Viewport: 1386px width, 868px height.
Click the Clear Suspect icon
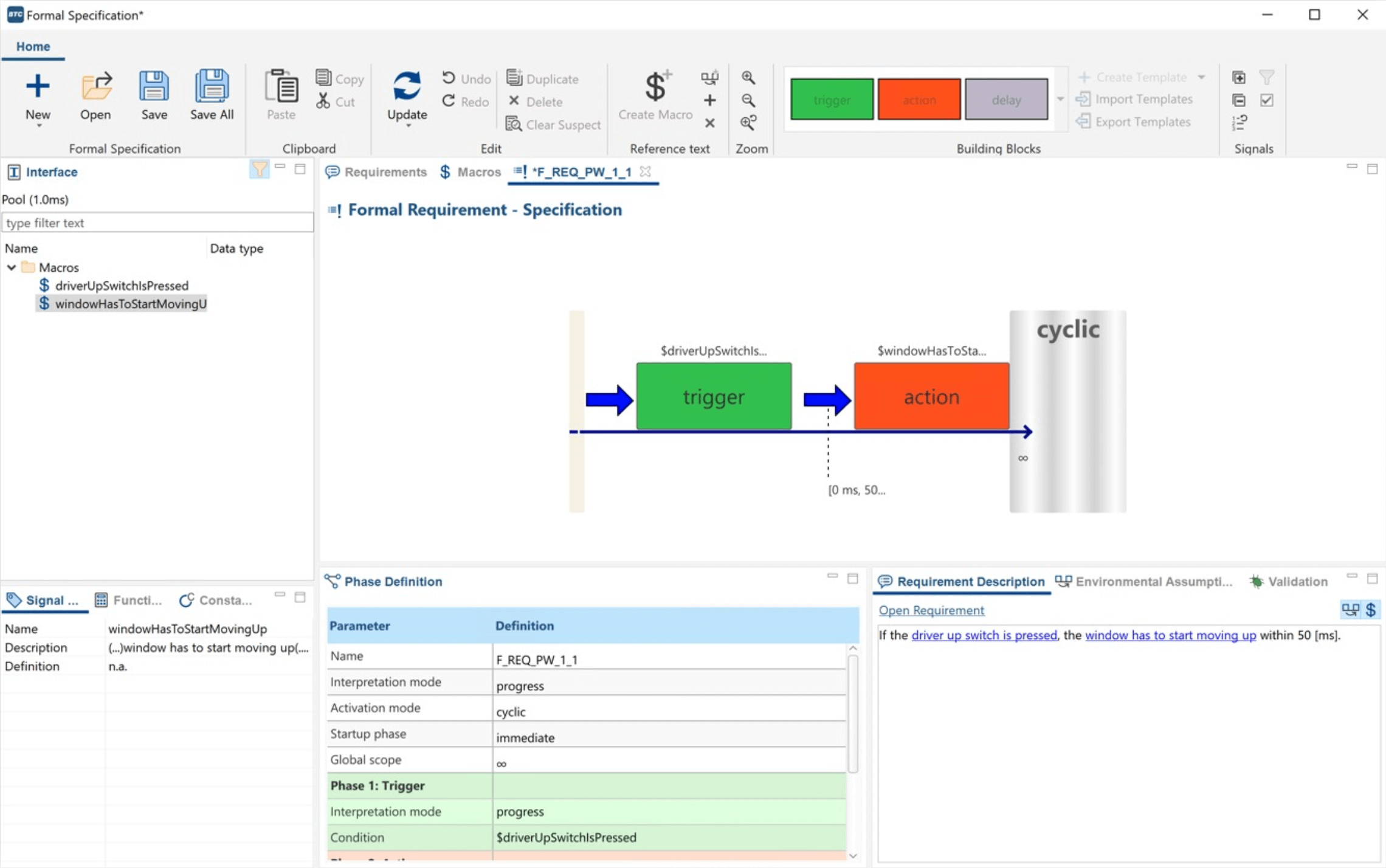pyautogui.click(x=514, y=124)
